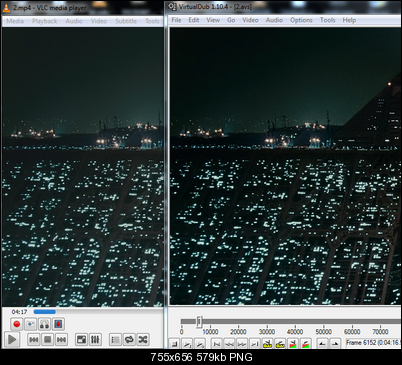Open VirtualDub's Audio menu

pyautogui.click(x=274, y=20)
